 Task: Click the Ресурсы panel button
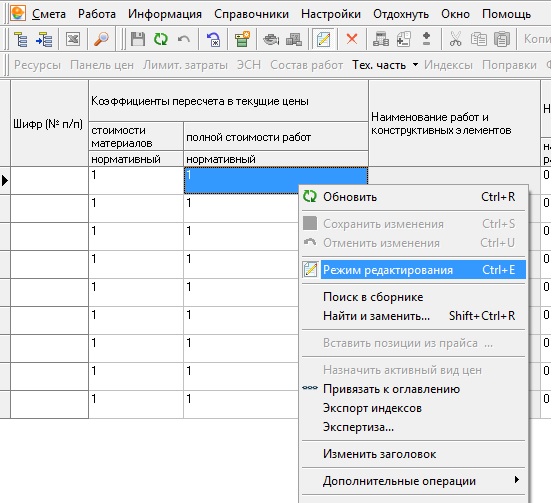coord(37,65)
